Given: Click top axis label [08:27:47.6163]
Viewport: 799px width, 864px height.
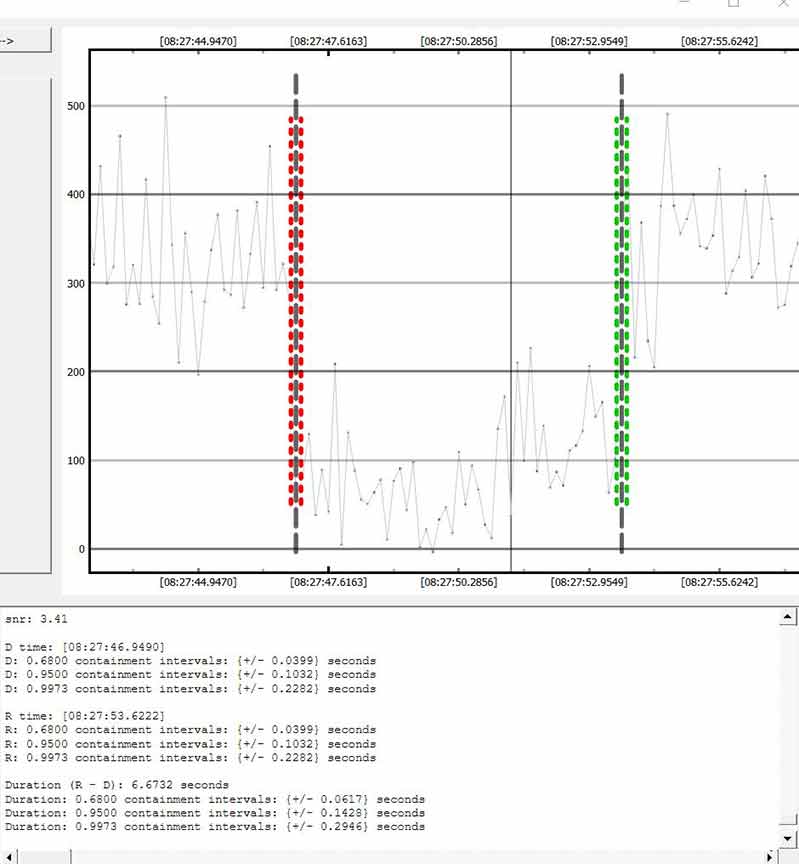Looking at the screenshot, I should click(x=328, y=41).
